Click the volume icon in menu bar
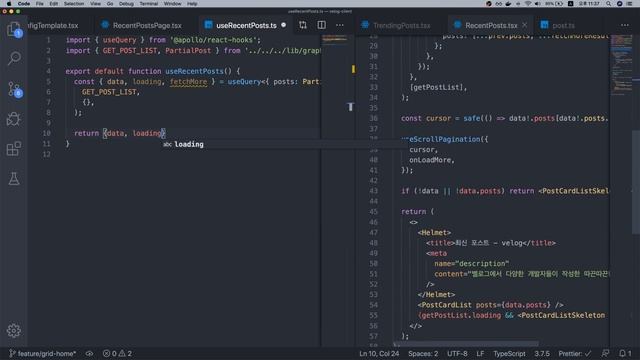The width and height of the screenshot is (640, 360). 538,4
